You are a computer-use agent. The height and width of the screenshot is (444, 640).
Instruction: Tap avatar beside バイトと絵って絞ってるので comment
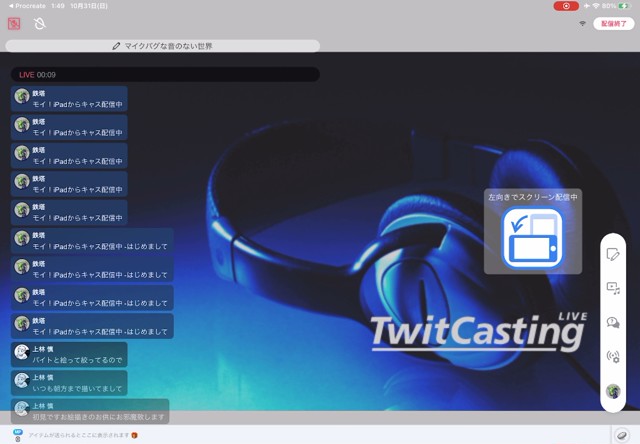point(22,352)
